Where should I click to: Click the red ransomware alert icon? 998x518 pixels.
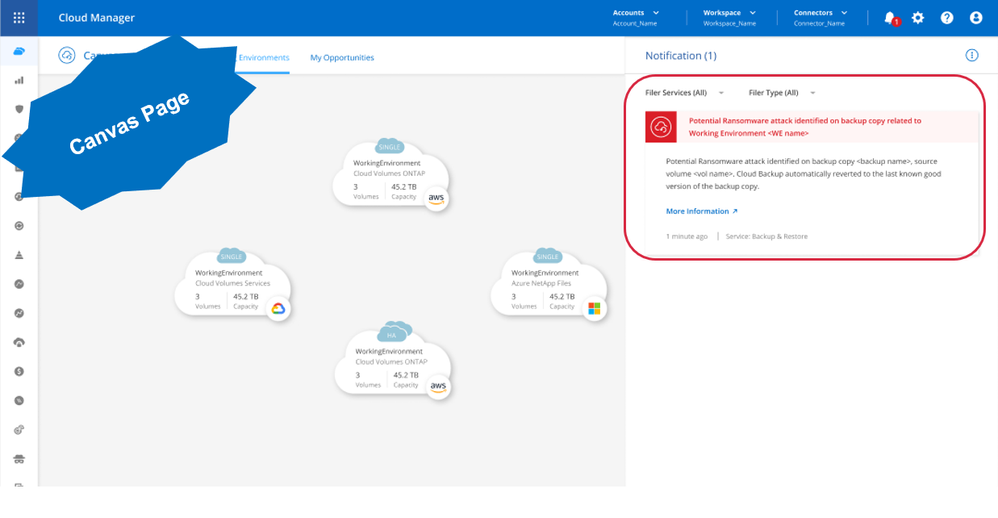(x=660, y=127)
